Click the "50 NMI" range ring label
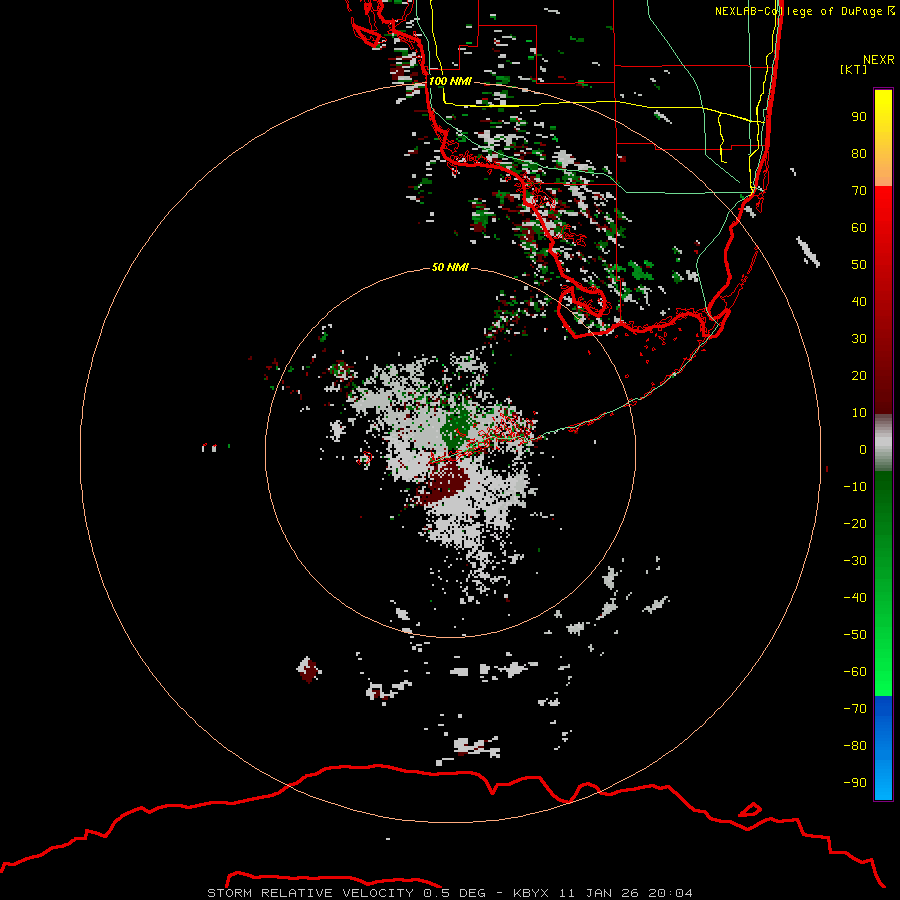The image size is (900, 900). click(450, 267)
